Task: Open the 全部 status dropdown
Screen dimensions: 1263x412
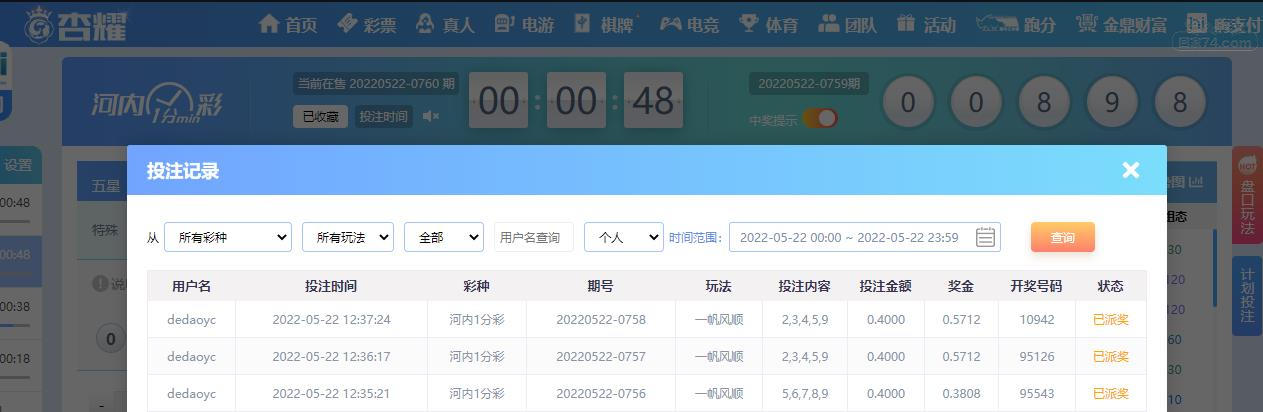Action: click(444, 237)
